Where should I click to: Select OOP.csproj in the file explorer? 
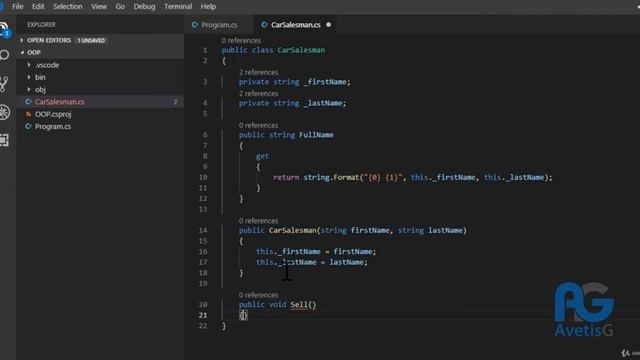tap(100, 114)
